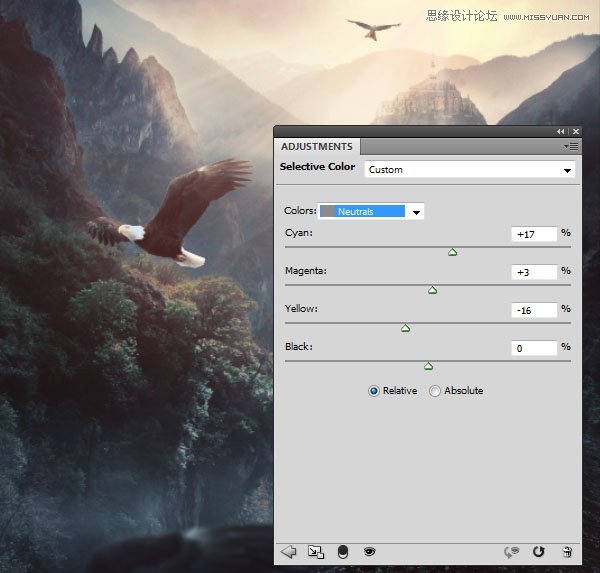Image resolution: width=600 pixels, height=573 pixels.
Task: Click the clip to layer icon
Action: tap(343, 552)
